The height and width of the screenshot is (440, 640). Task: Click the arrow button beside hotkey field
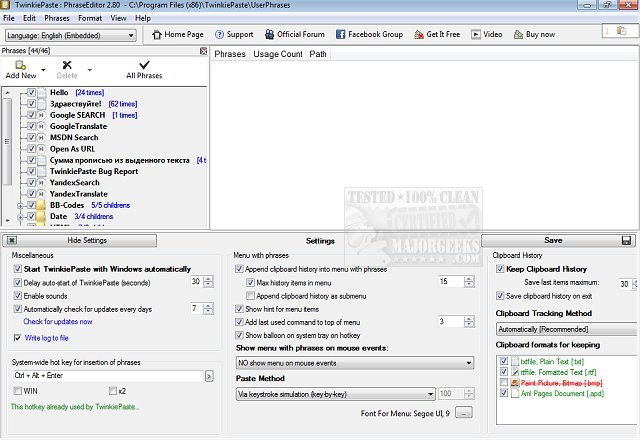pos(209,376)
